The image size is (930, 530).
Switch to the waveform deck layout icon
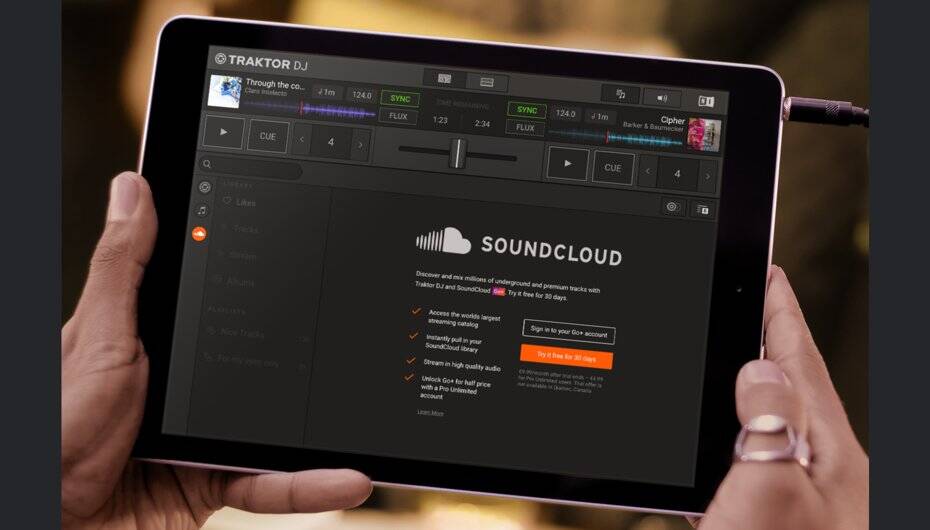[444, 79]
